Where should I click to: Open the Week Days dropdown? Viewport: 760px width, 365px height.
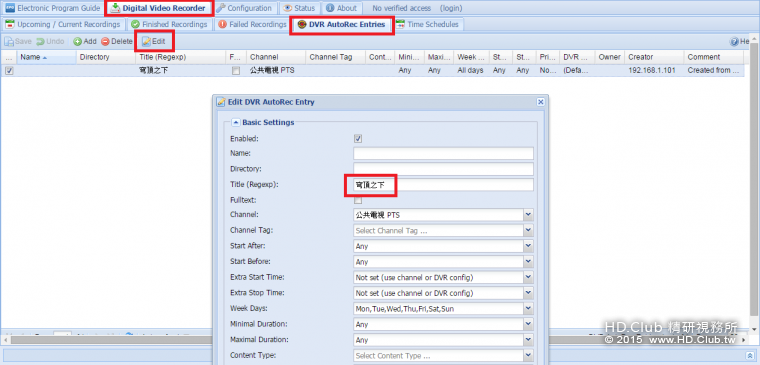[x=528, y=309]
